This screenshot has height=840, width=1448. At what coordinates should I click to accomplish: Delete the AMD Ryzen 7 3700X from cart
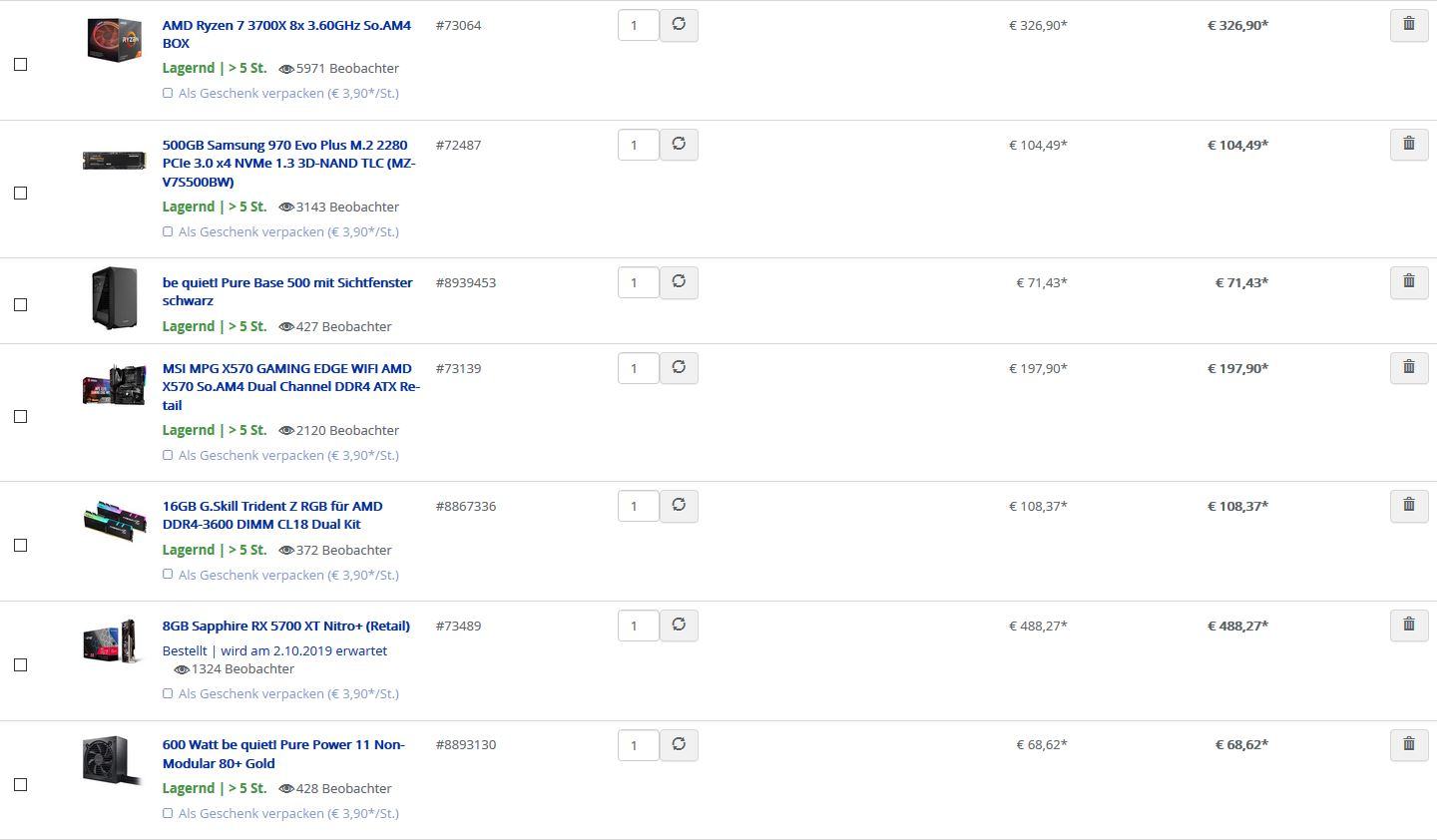[x=1409, y=25]
